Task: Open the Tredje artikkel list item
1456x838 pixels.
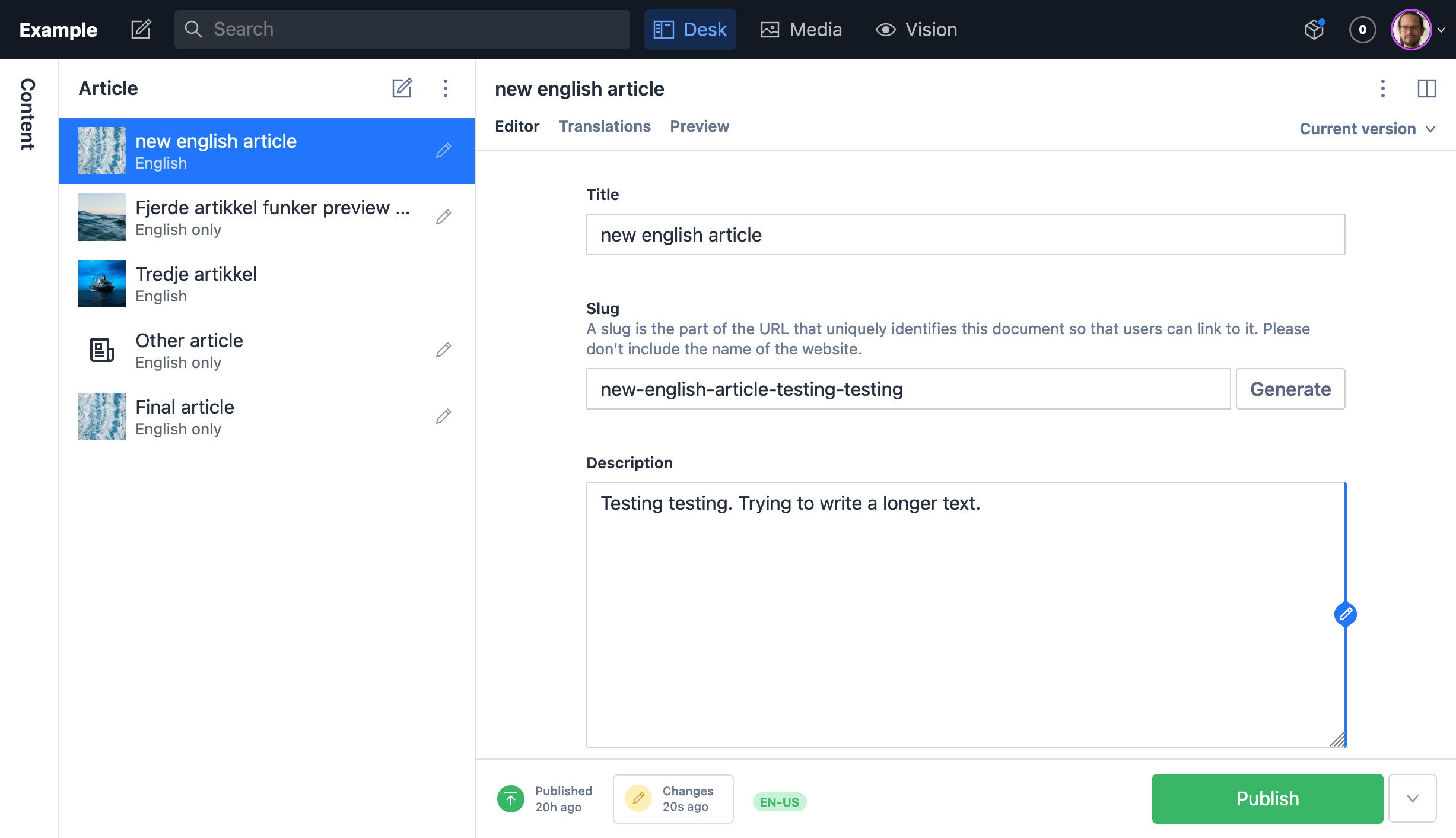Action: pos(267,284)
